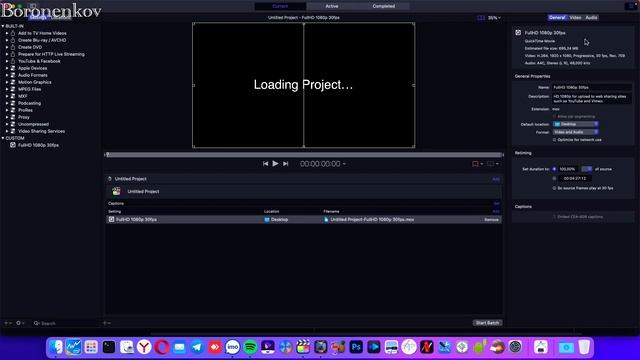640x360 pixels.
Task: Expand YouTube & Facebook settings group
Action: tap(7, 61)
